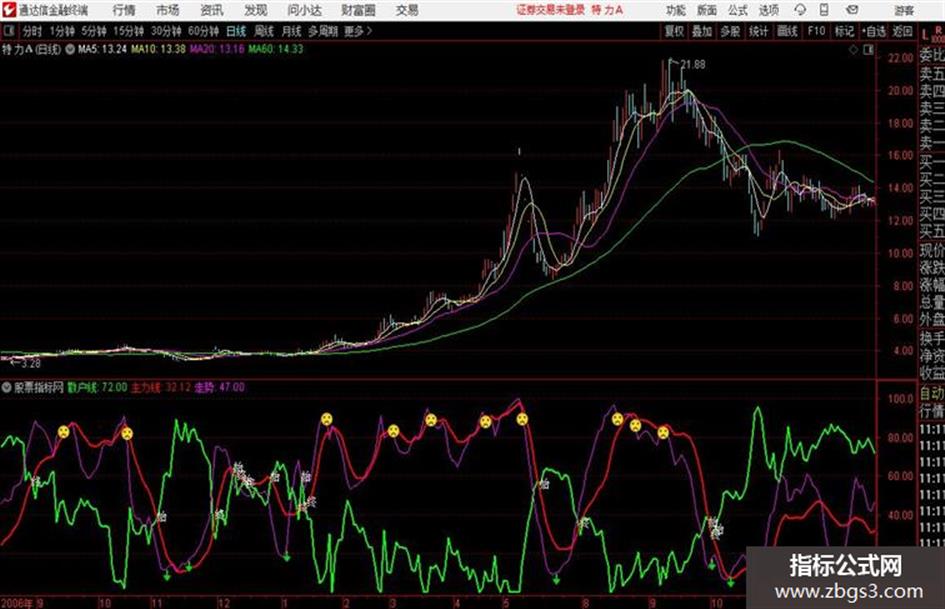Click the 叠加 toolbar button

[702, 31]
